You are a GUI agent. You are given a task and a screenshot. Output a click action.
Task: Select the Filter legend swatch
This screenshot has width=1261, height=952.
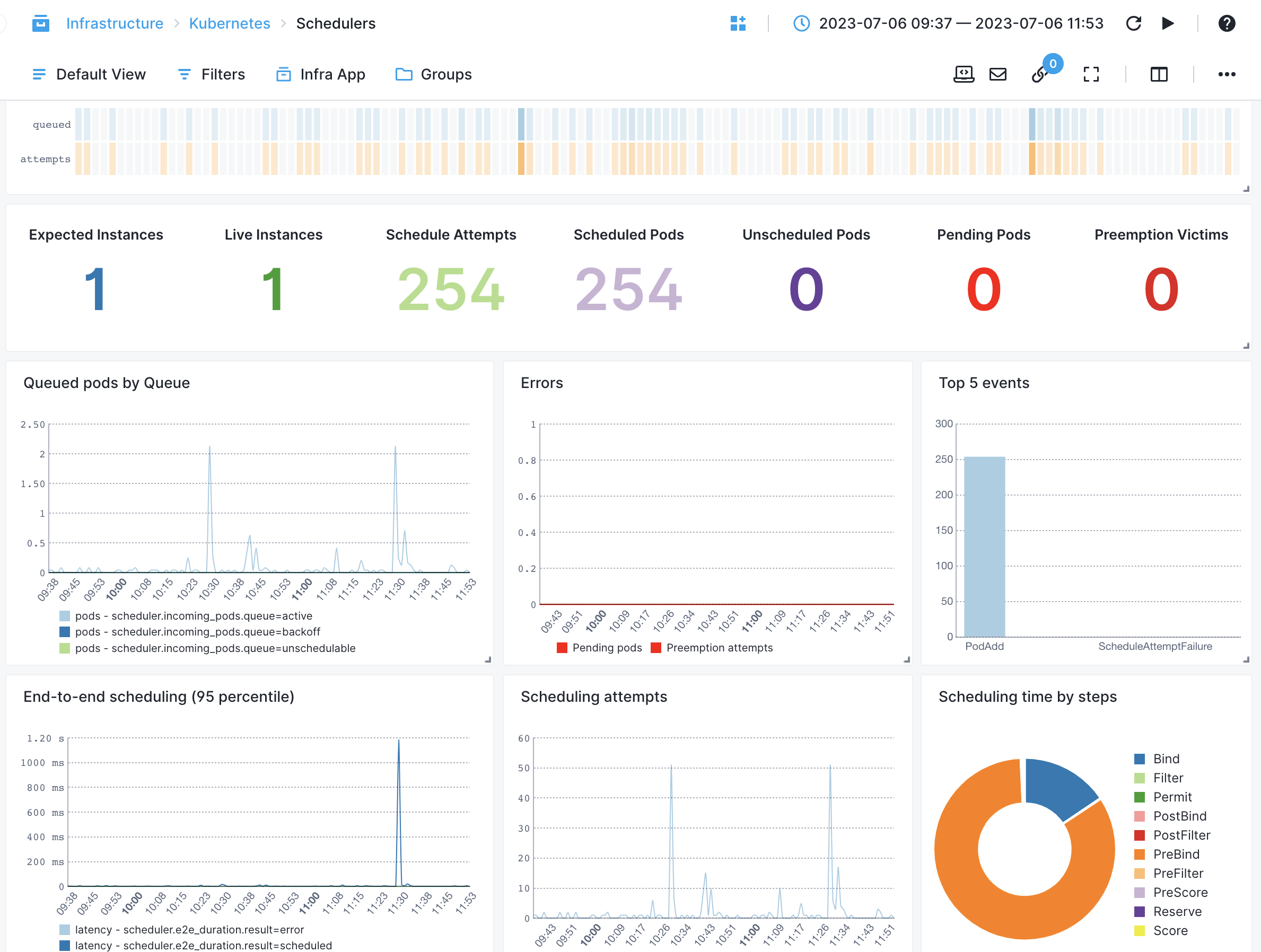(1140, 778)
